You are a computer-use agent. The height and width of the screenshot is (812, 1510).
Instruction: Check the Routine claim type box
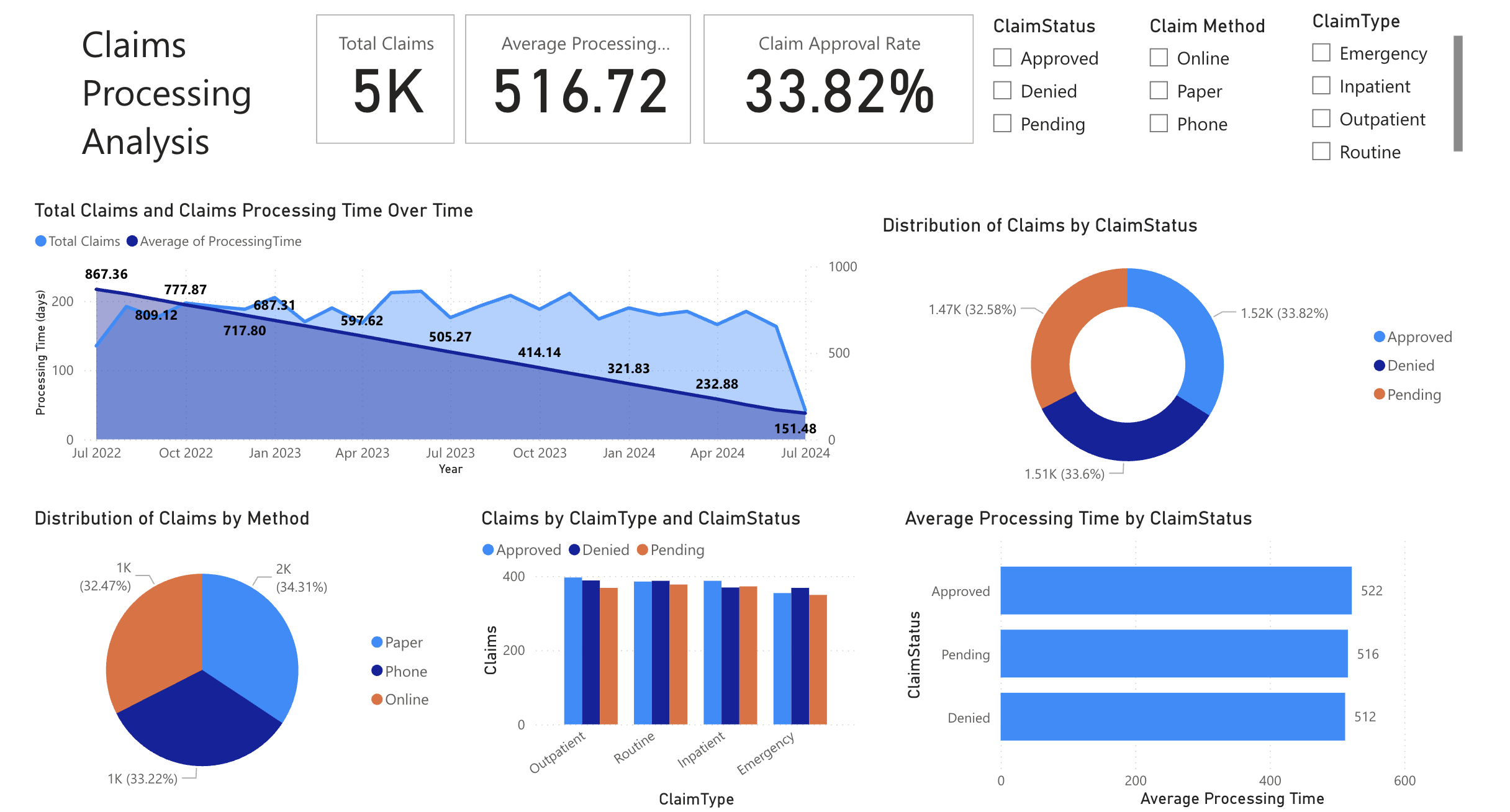click(1320, 152)
